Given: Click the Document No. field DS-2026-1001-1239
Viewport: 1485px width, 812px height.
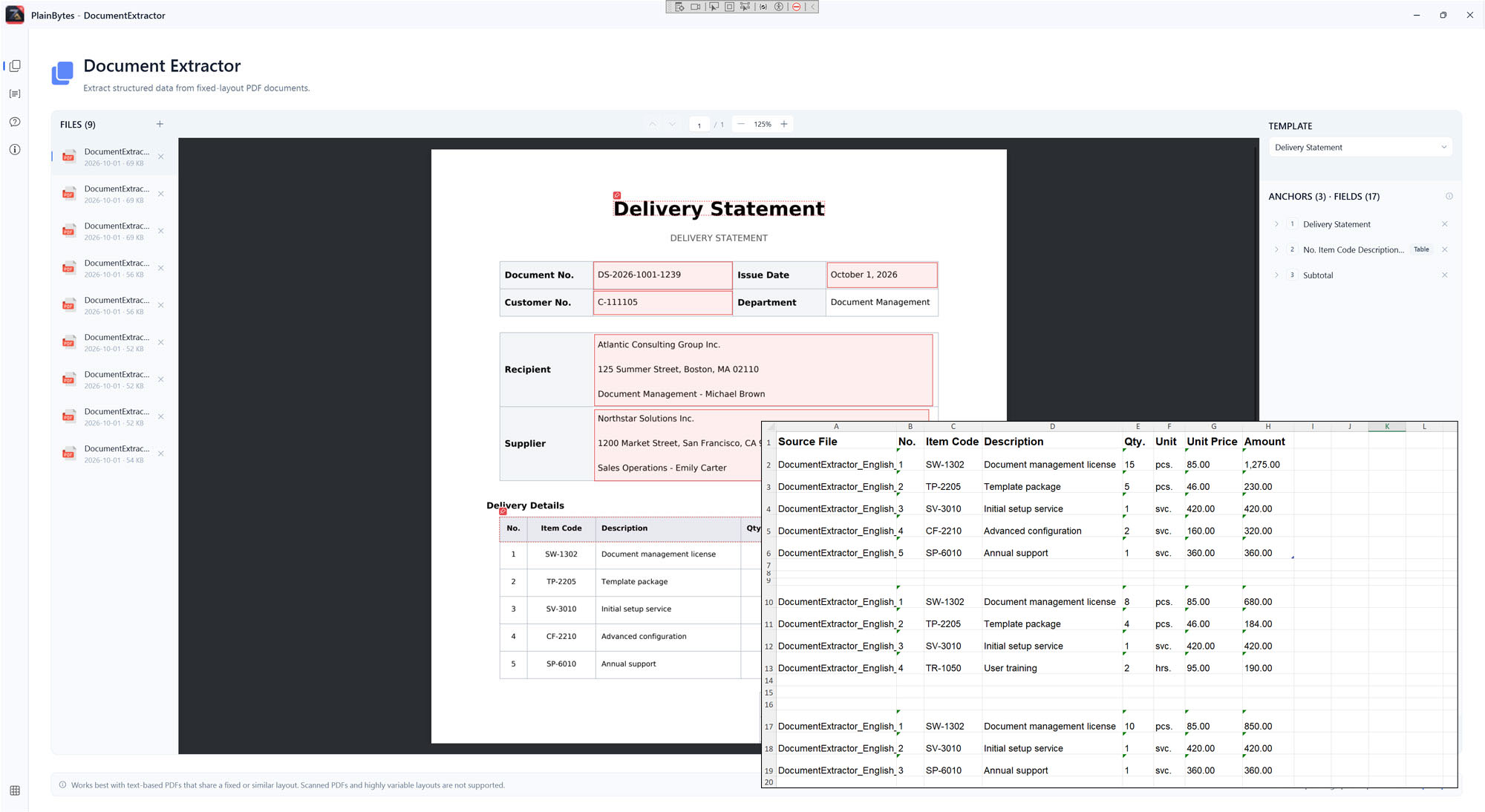Looking at the screenshot, I should [x=662, y=275].
